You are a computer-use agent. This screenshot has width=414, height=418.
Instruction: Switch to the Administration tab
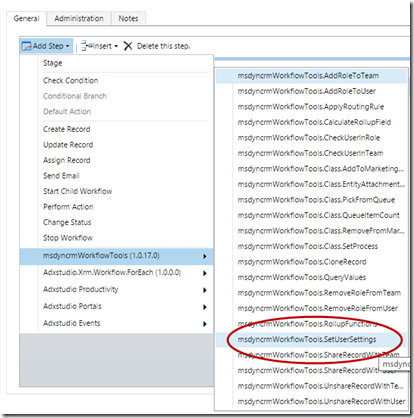pyautogui.click(x=79, y=19)
